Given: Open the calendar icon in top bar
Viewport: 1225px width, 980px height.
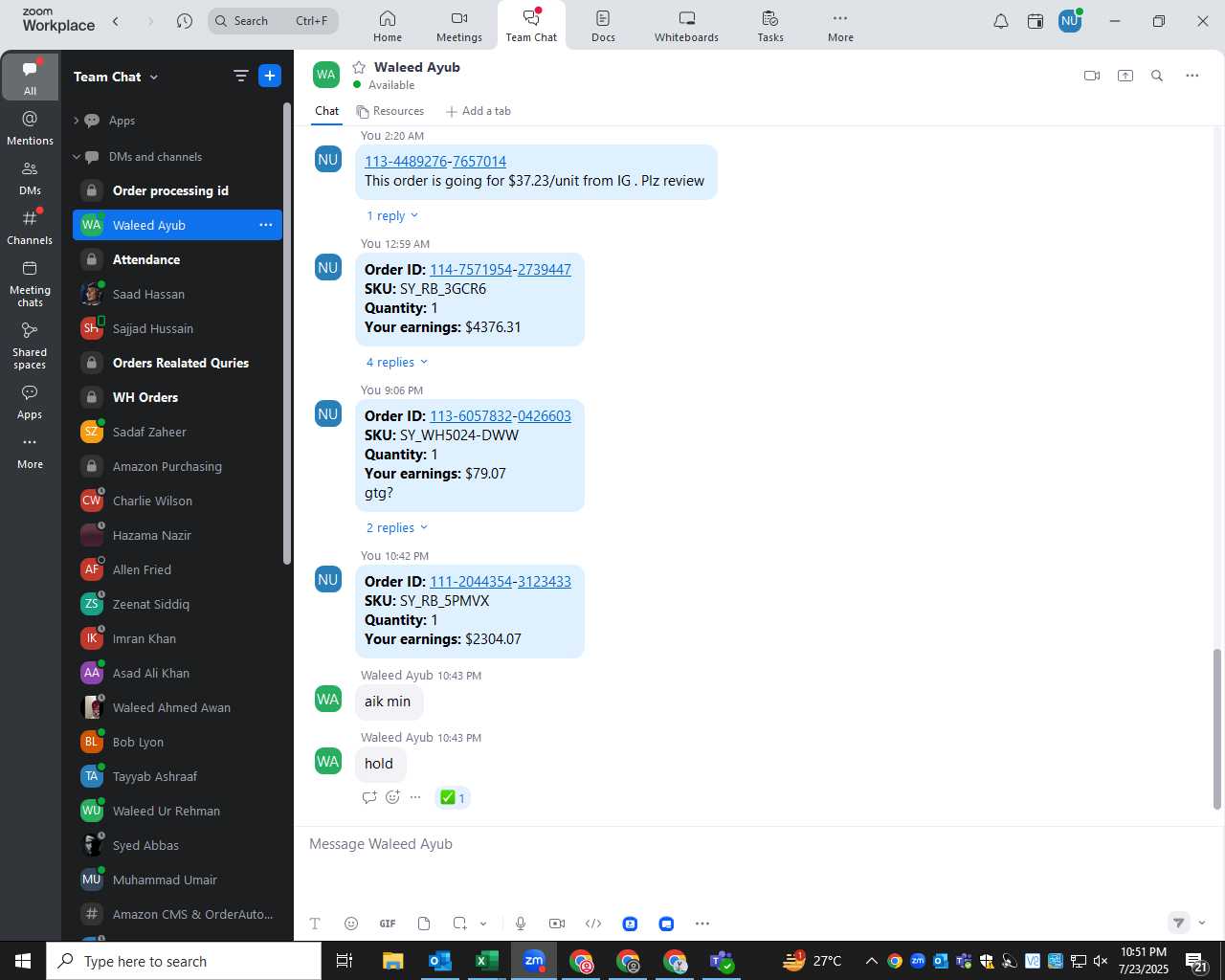Looking at the screenshot, I should point(1036,21).
